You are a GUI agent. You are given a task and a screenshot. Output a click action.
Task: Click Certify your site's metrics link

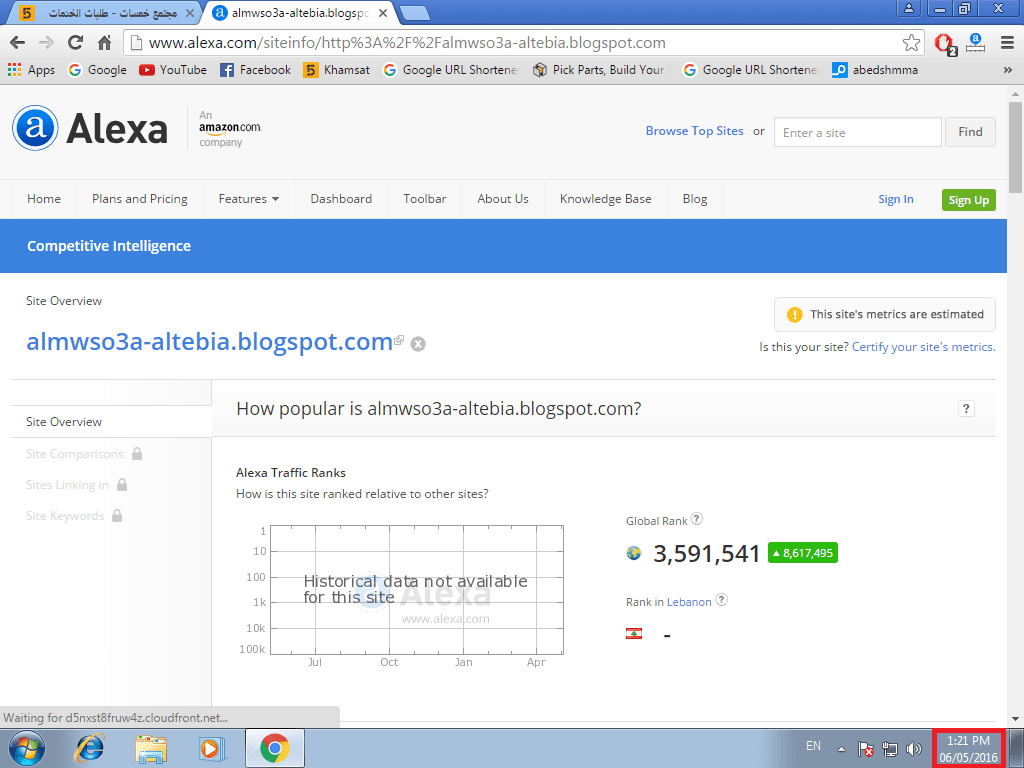[923, 347]
